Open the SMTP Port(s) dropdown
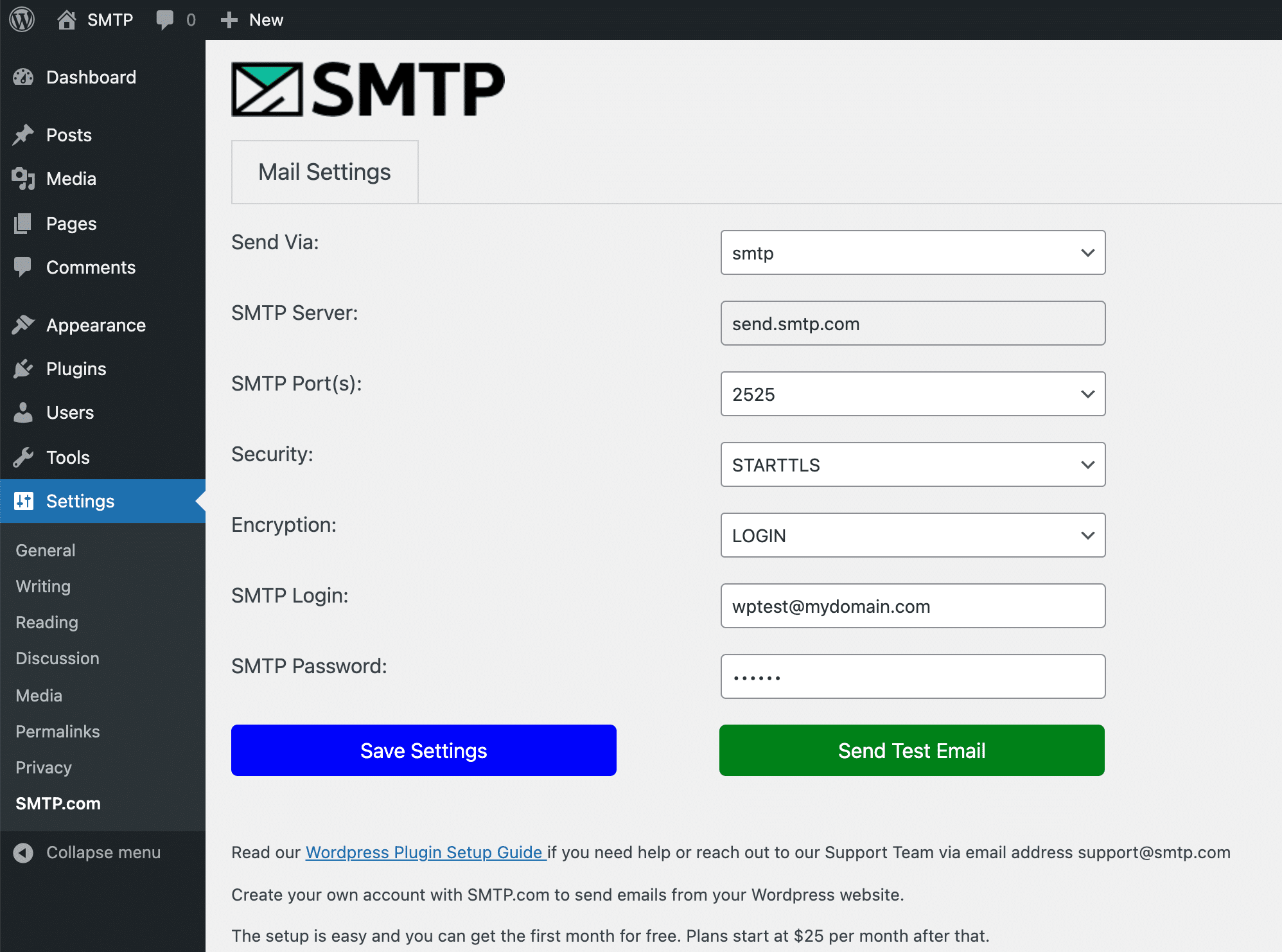Image resolution: width=1282 pixels, height=952 pixels. (913, 394)
